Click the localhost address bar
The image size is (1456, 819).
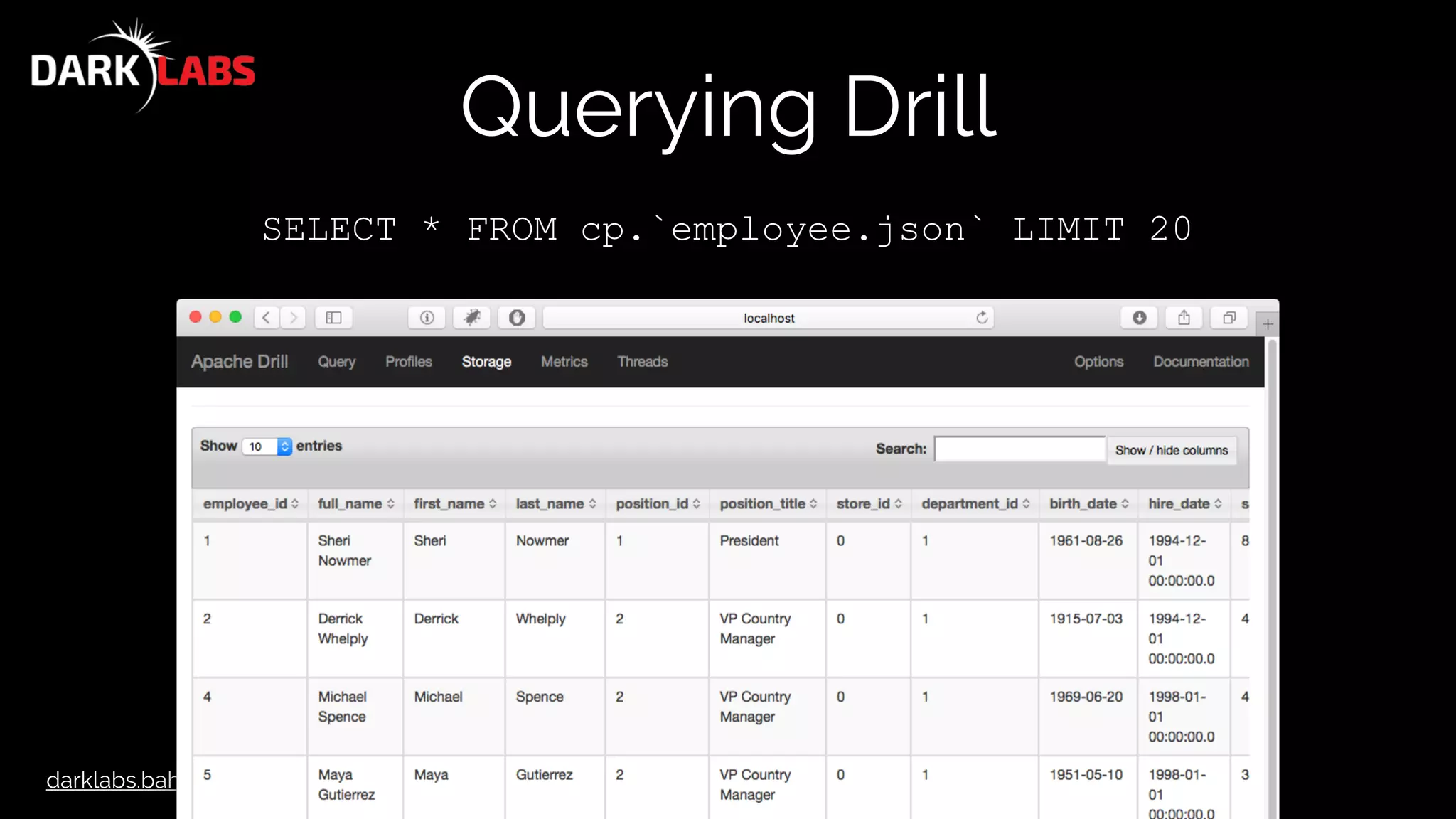769,318
